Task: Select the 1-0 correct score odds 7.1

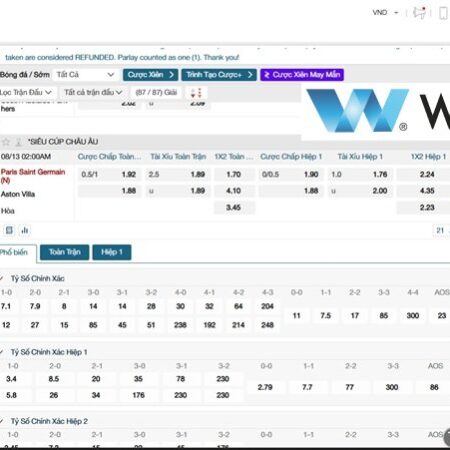Action: point(6,306)
